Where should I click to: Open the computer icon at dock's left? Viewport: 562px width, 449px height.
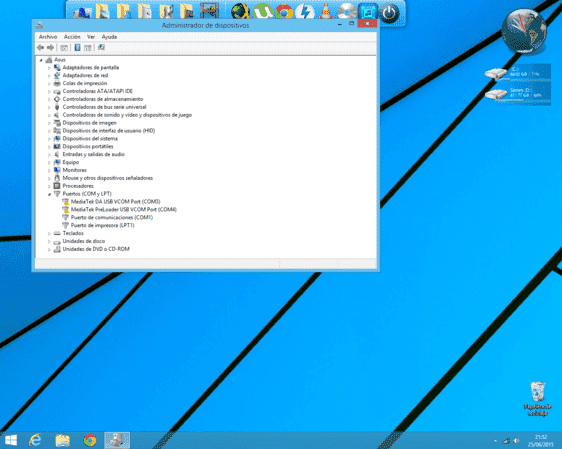pos(82,12)
